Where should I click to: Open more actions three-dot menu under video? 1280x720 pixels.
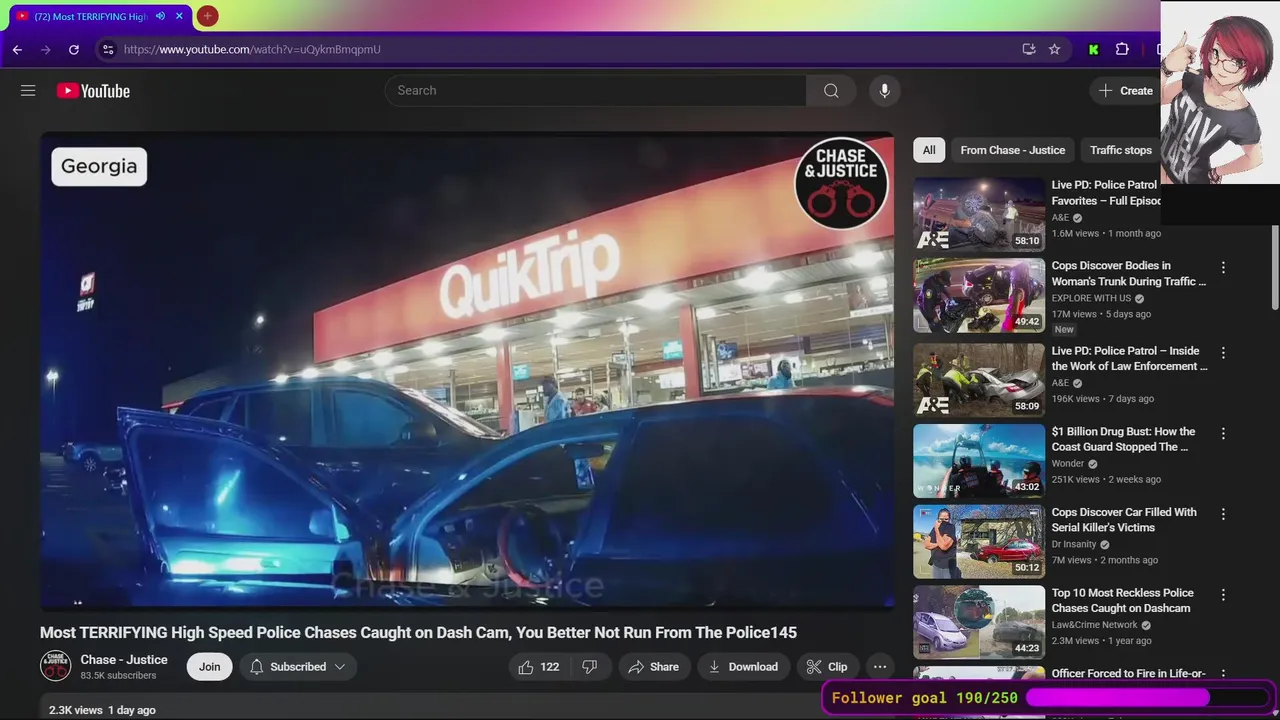pyautogui.click(x=880, y=667)
